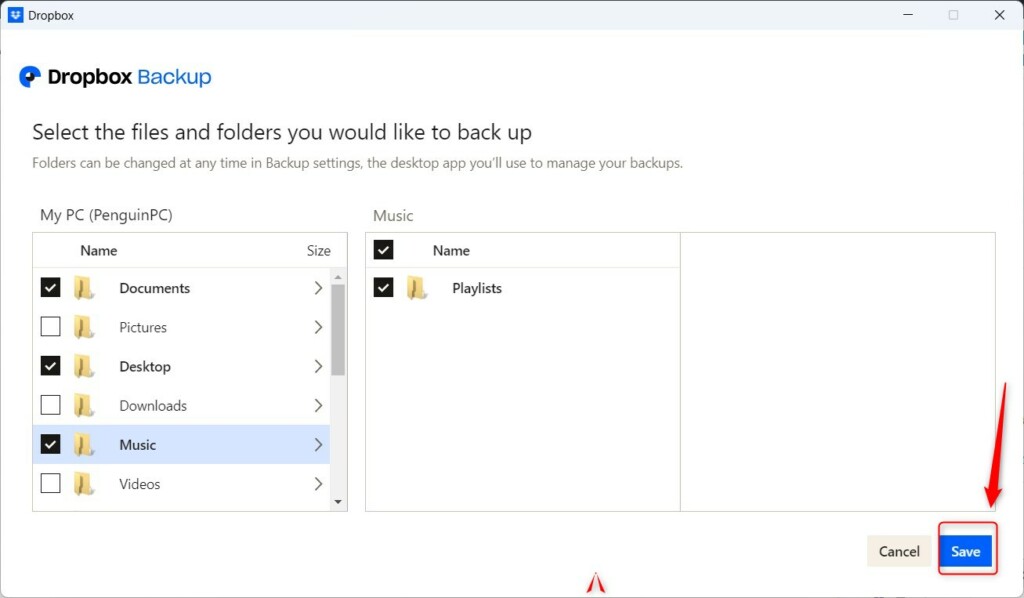This screenshot has height=598, width=1024.
Task: Click the Dropbox Backup logo
Action: (x=115, y=77)
